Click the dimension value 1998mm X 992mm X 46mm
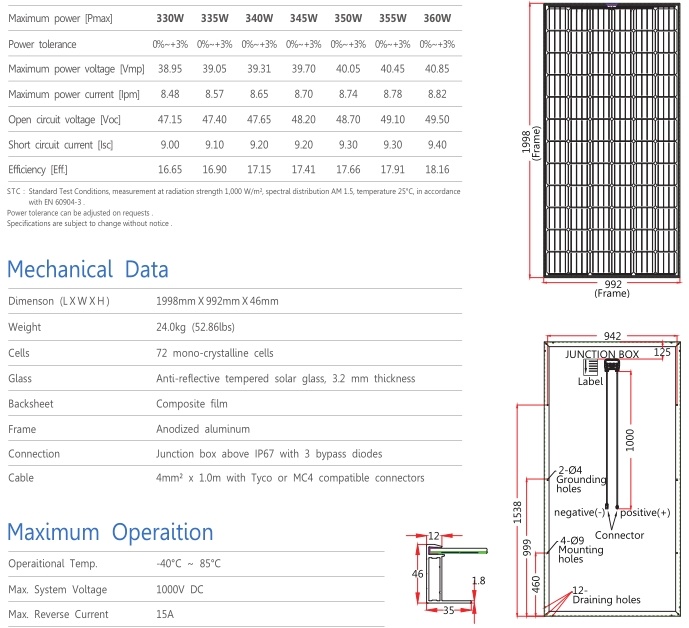The height and width of the screenshot is (628, 689). pyautogui.click(x=217, y=301)
